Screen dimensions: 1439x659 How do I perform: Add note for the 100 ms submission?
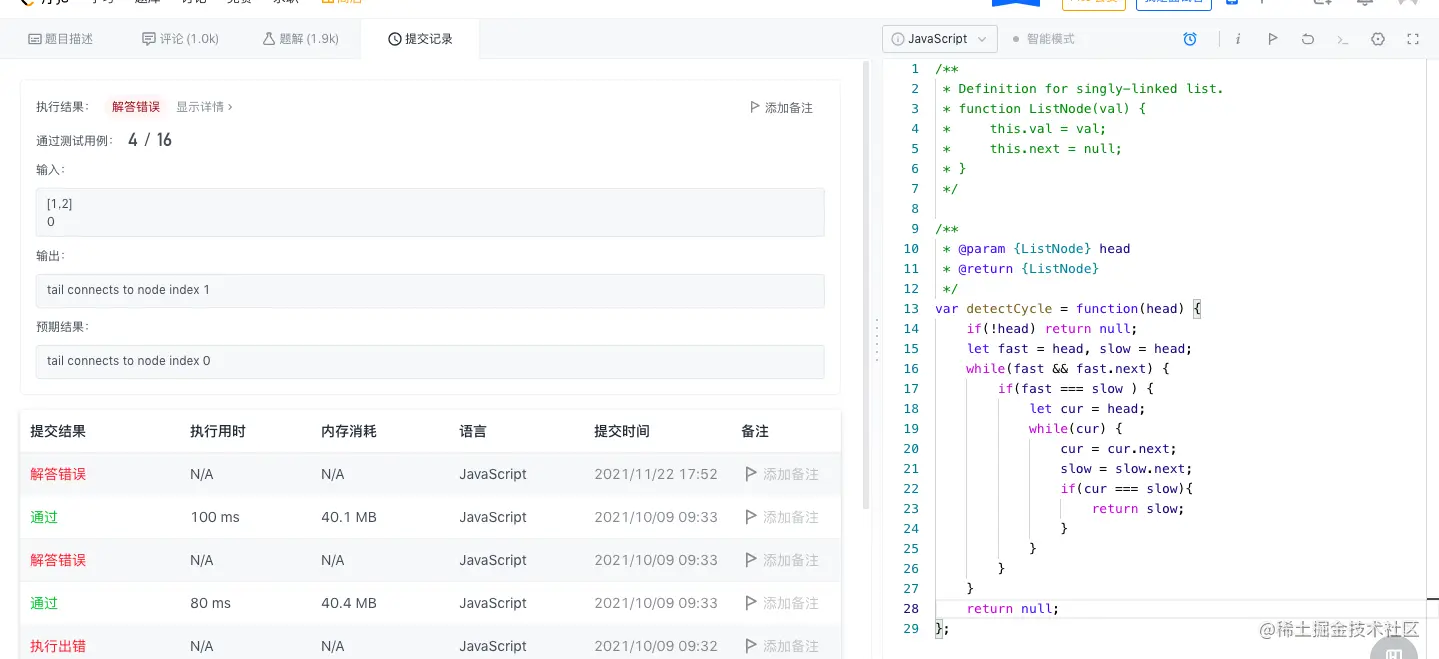(x=782, y=517)
